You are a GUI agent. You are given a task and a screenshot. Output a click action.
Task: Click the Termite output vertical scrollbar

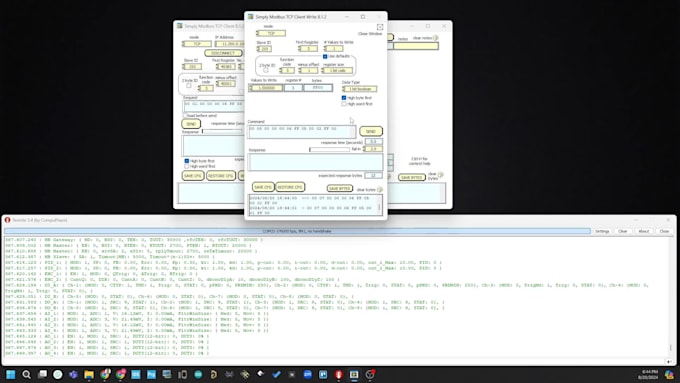pos(670,297)
